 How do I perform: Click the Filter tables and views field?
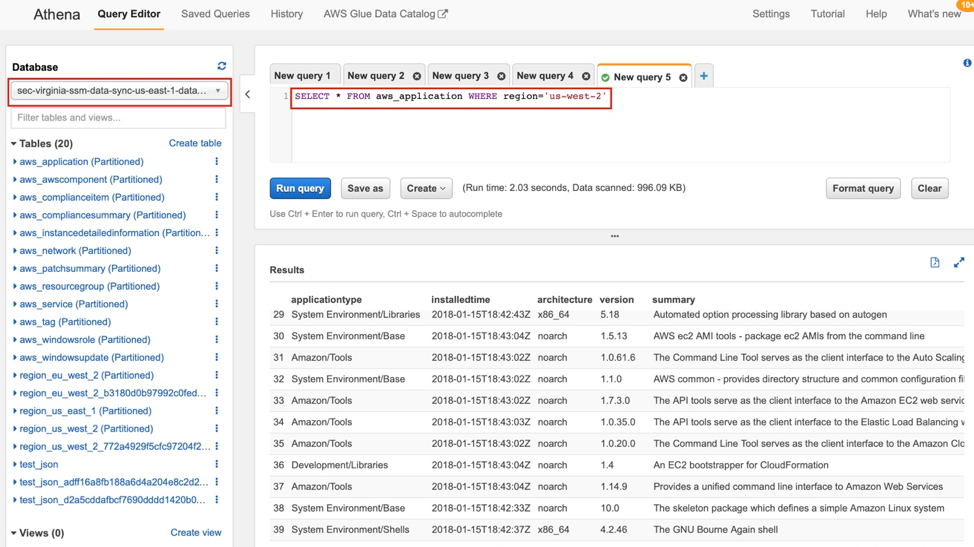point(118,118)
